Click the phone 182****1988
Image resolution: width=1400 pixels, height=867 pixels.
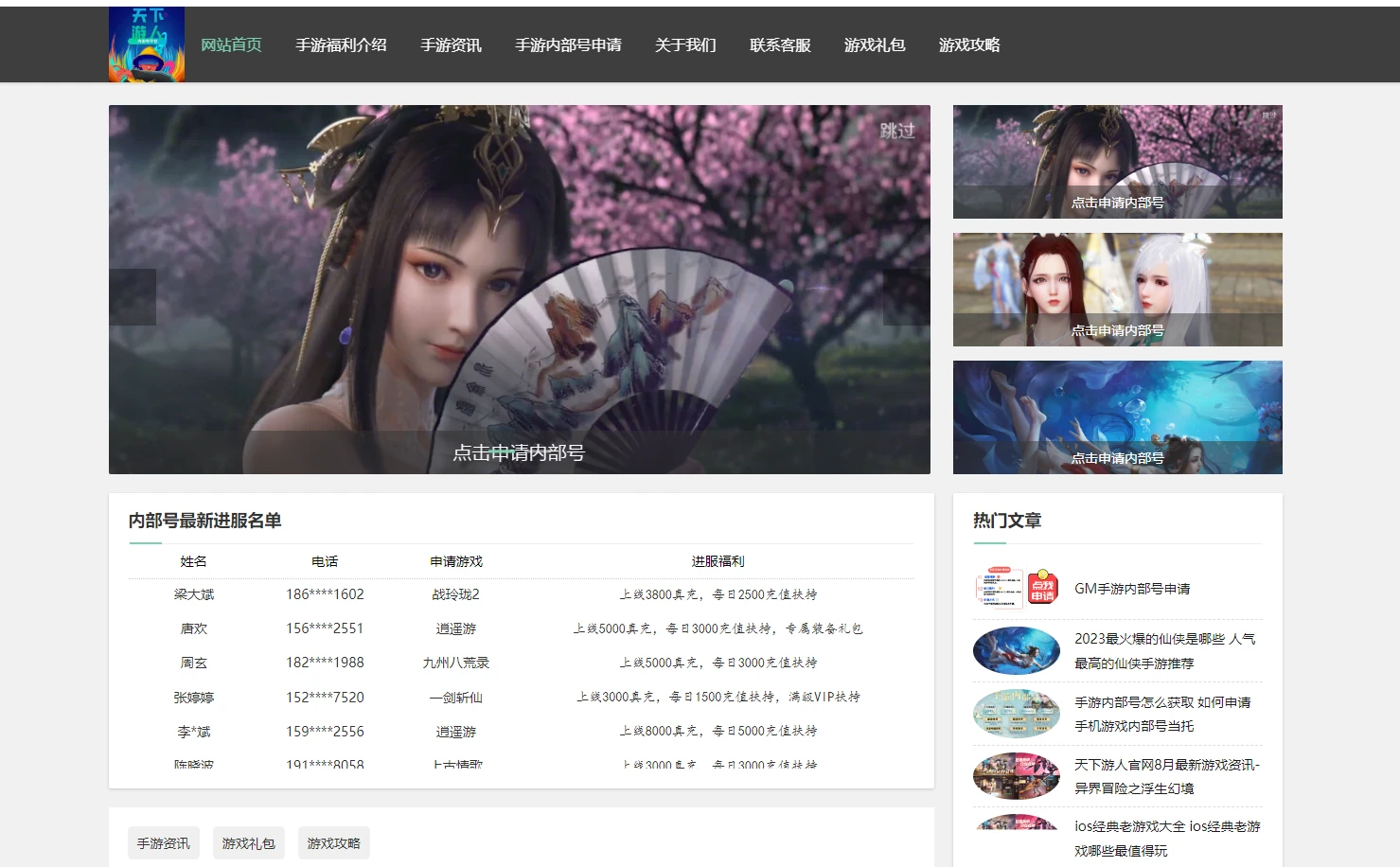click(325, 663)
